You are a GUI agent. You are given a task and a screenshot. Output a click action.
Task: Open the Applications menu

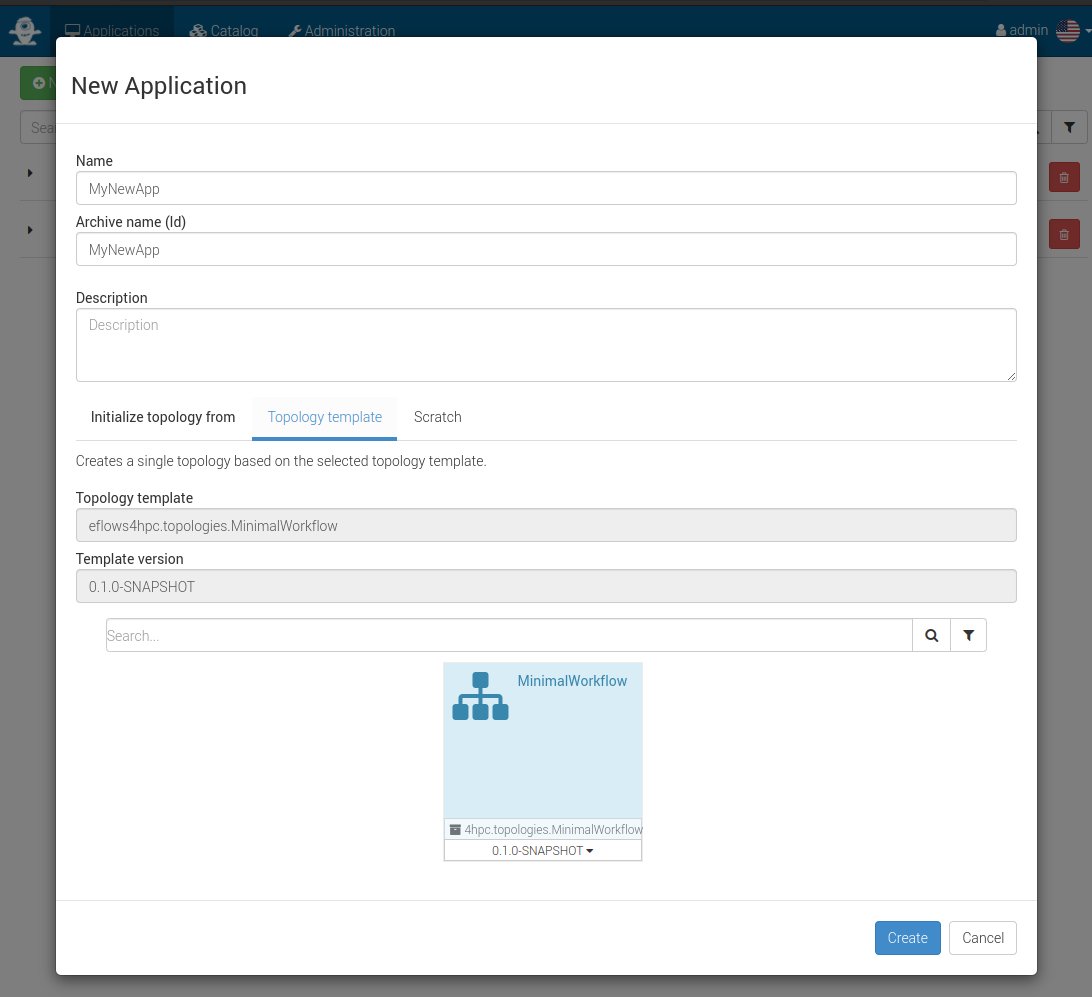tap(112, 31)
